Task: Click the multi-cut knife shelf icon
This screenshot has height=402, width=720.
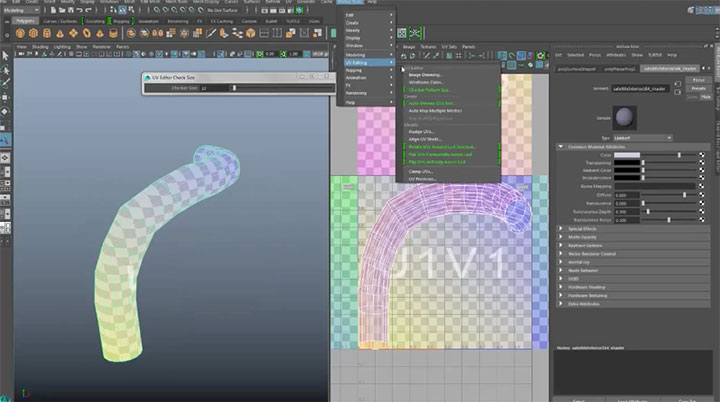Action: tap(211, 33)
